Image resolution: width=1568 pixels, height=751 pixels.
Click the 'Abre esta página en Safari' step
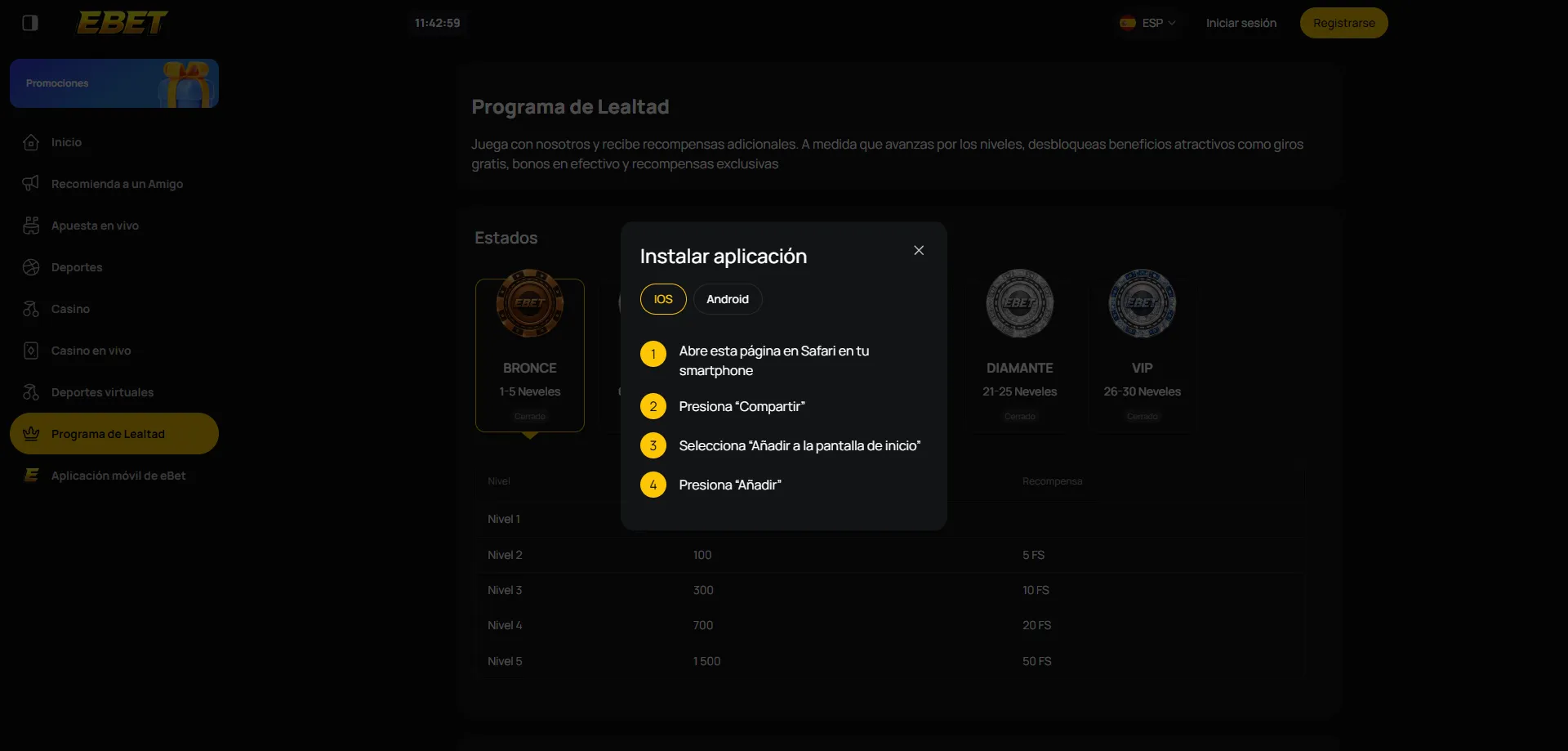tap(774, 360)
